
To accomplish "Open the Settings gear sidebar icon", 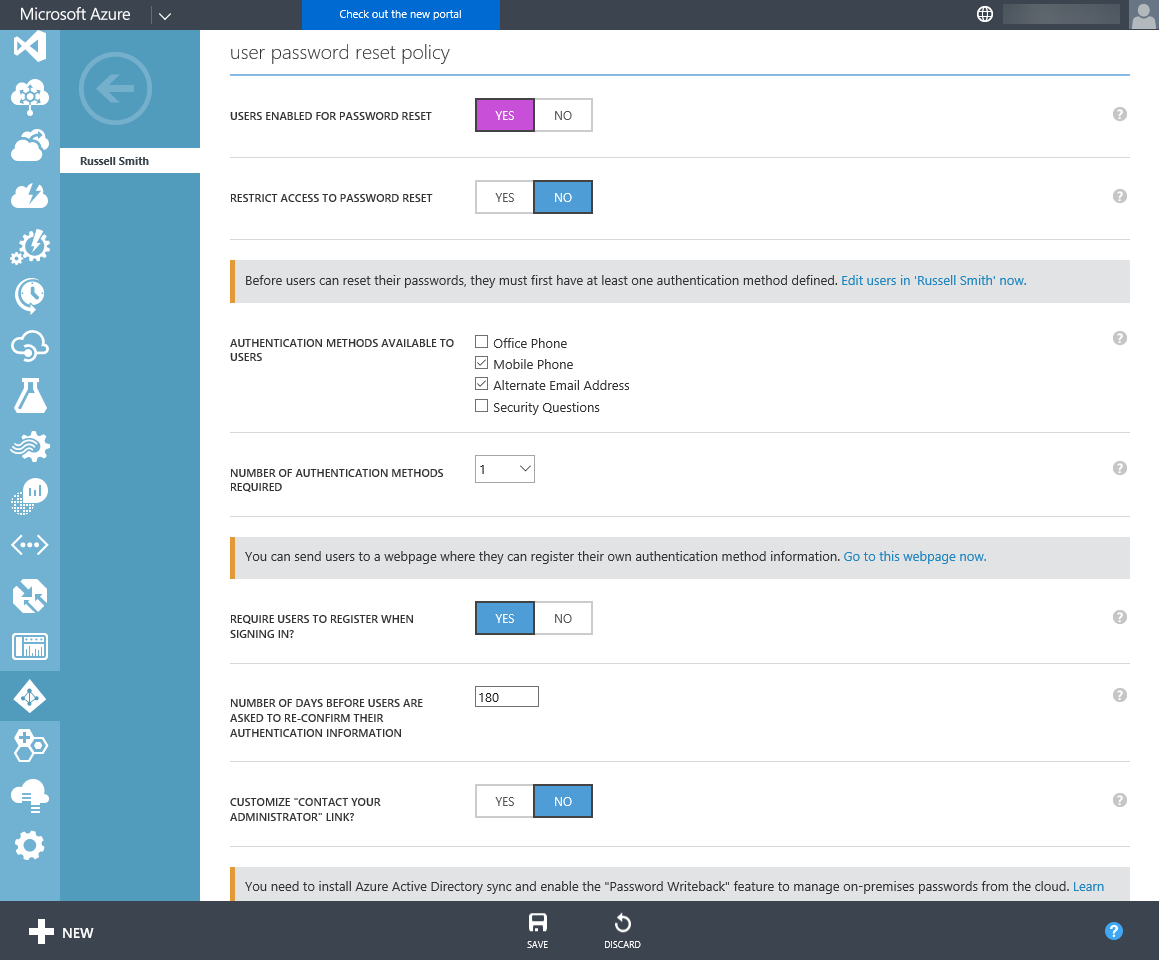I will [x=30, y=845].
